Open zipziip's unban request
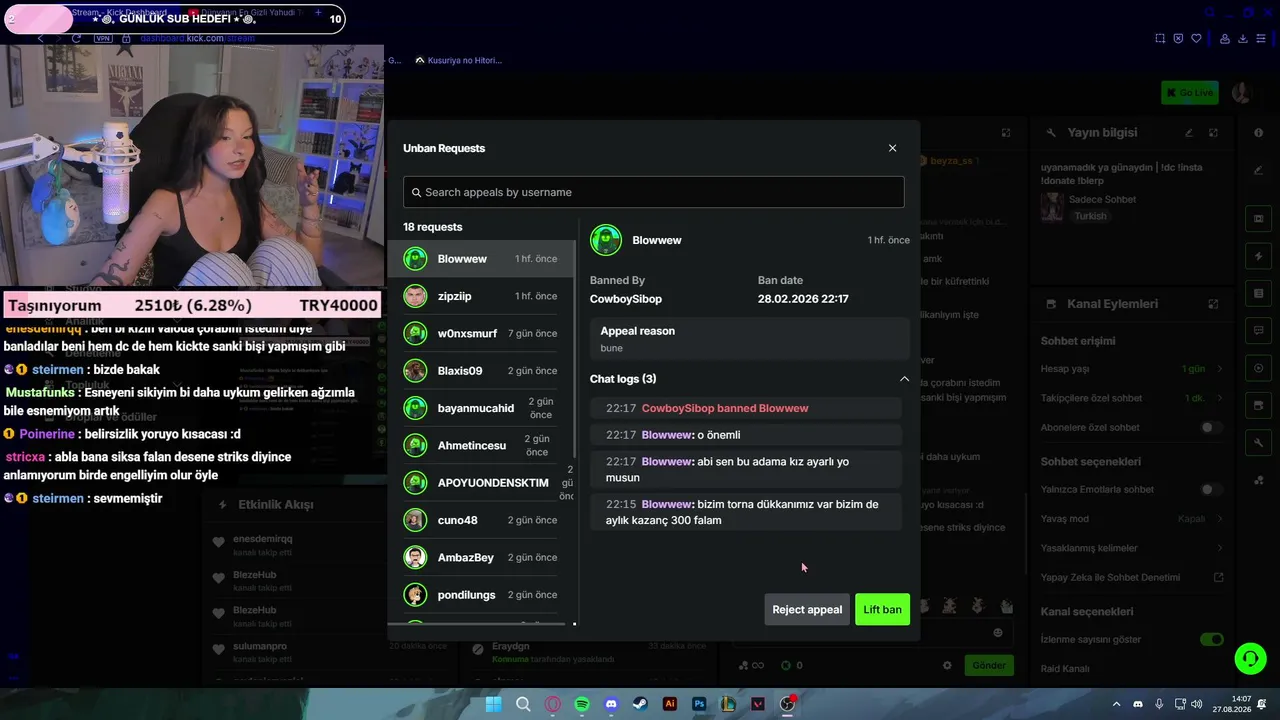 pyautogui.click(x=482, y=296)
